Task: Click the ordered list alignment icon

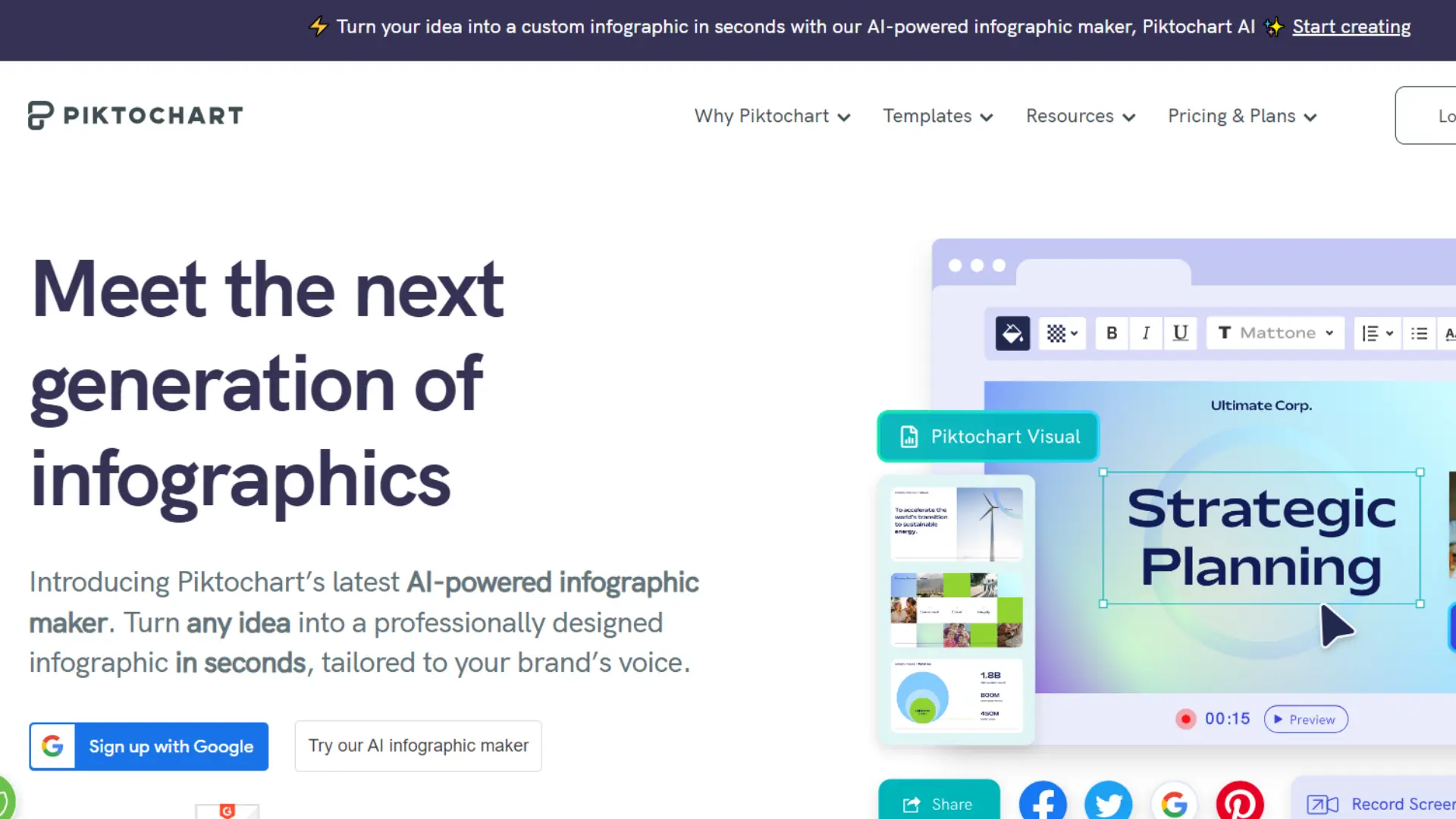Action: click(1375, 333)
